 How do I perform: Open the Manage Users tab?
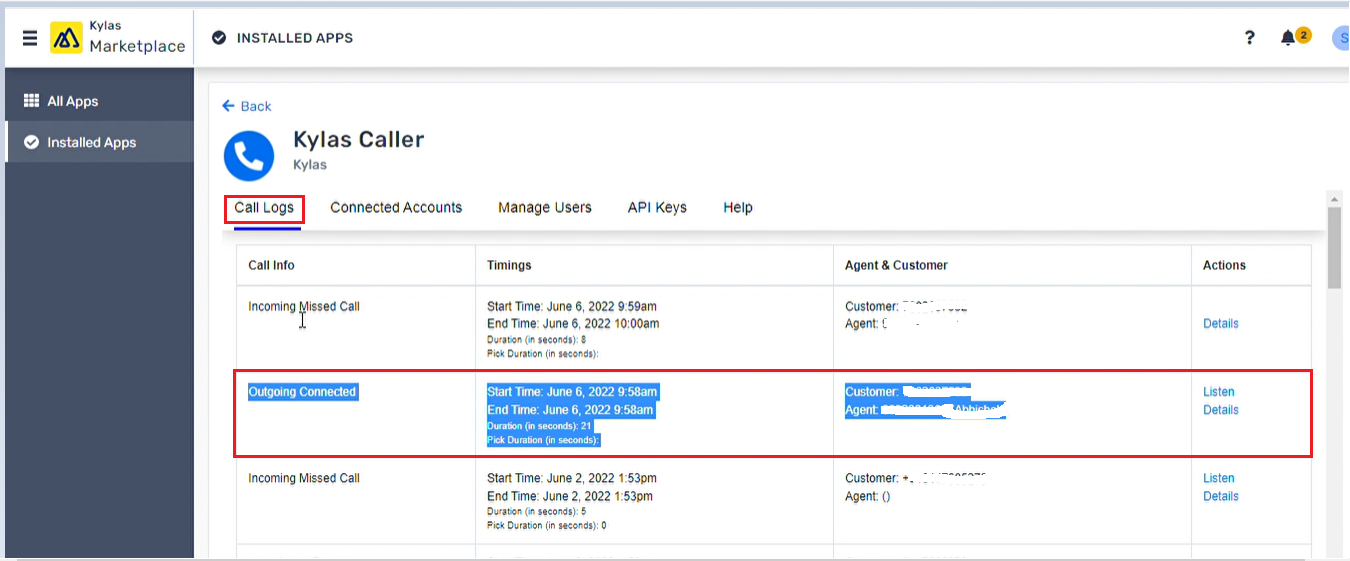pos(545,208)
